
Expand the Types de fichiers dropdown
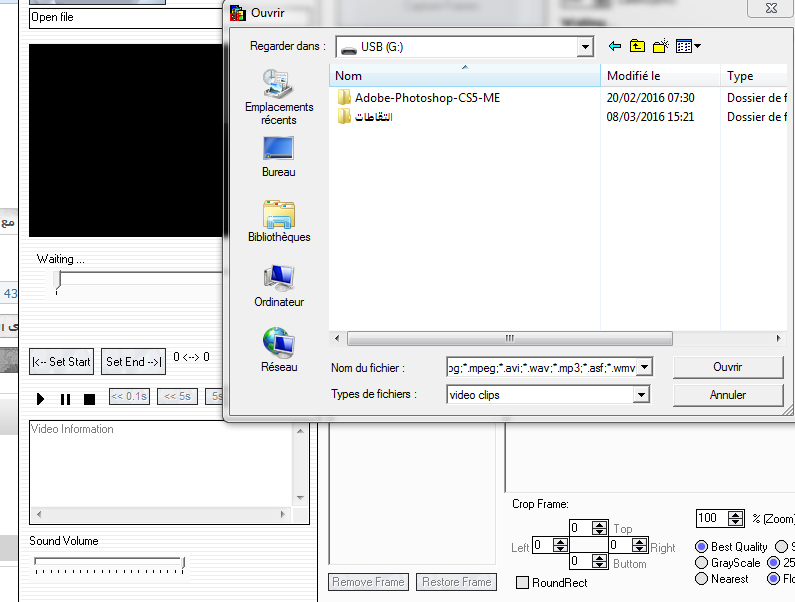641,395
